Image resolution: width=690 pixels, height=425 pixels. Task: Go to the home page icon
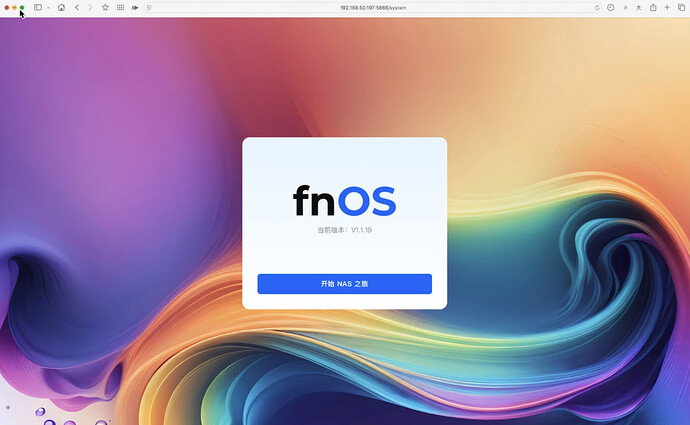62,7
